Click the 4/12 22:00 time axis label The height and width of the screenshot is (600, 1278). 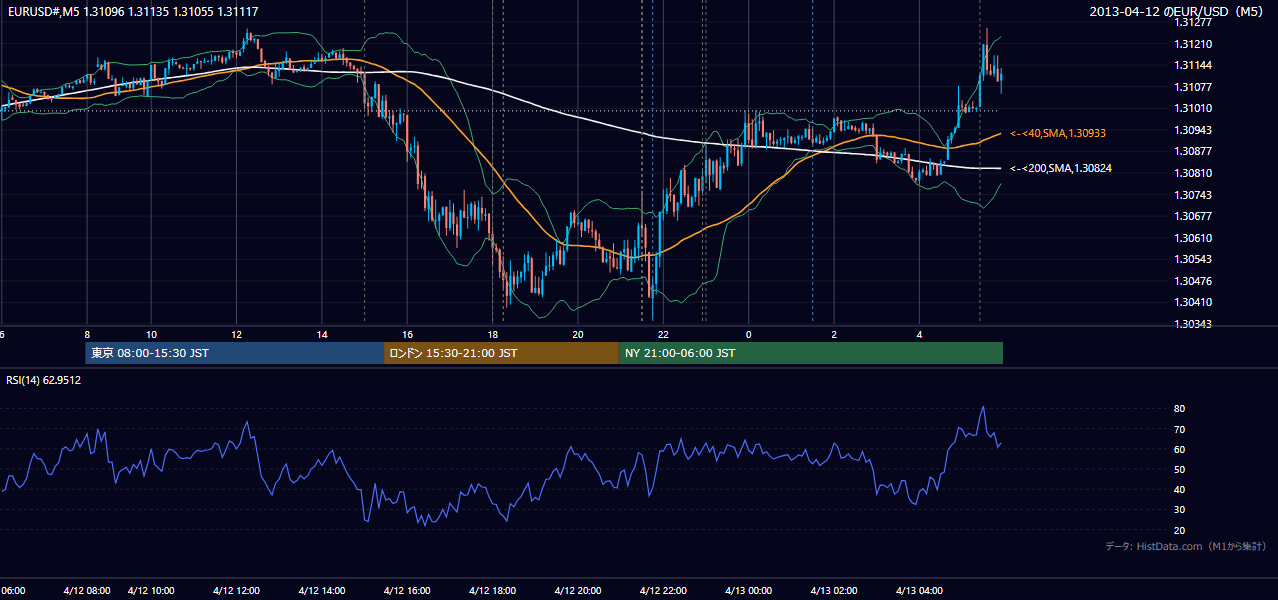pyautogui.click(x=663, y=590)
